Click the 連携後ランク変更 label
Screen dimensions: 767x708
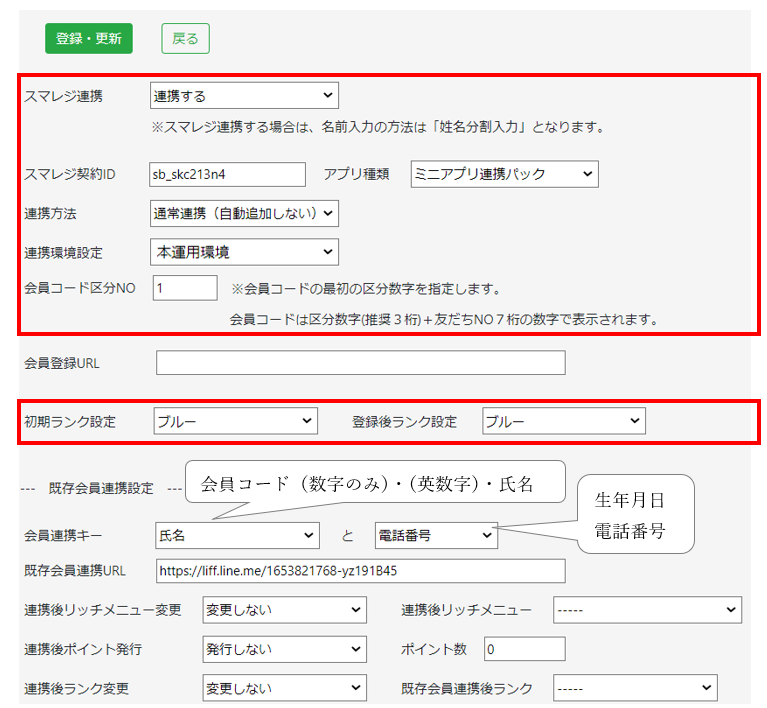point(76,688)
